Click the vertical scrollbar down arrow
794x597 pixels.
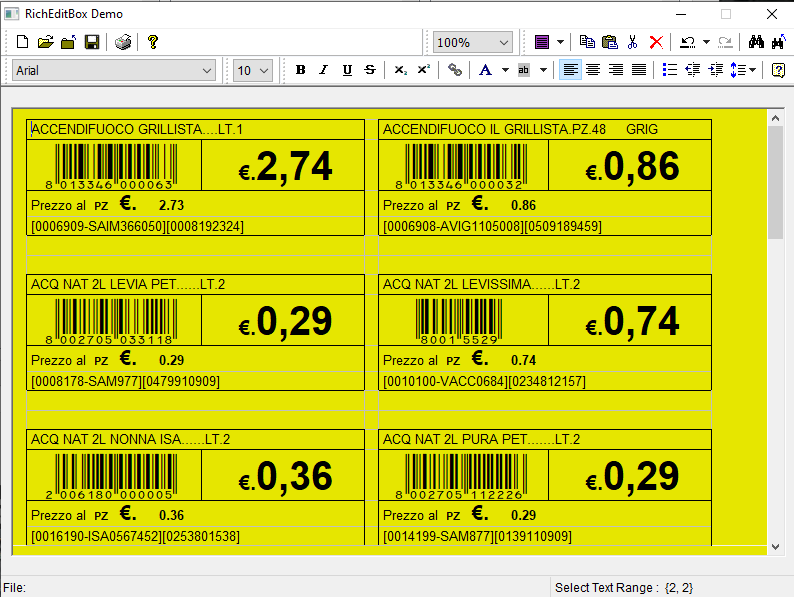(x=775, y=547)
